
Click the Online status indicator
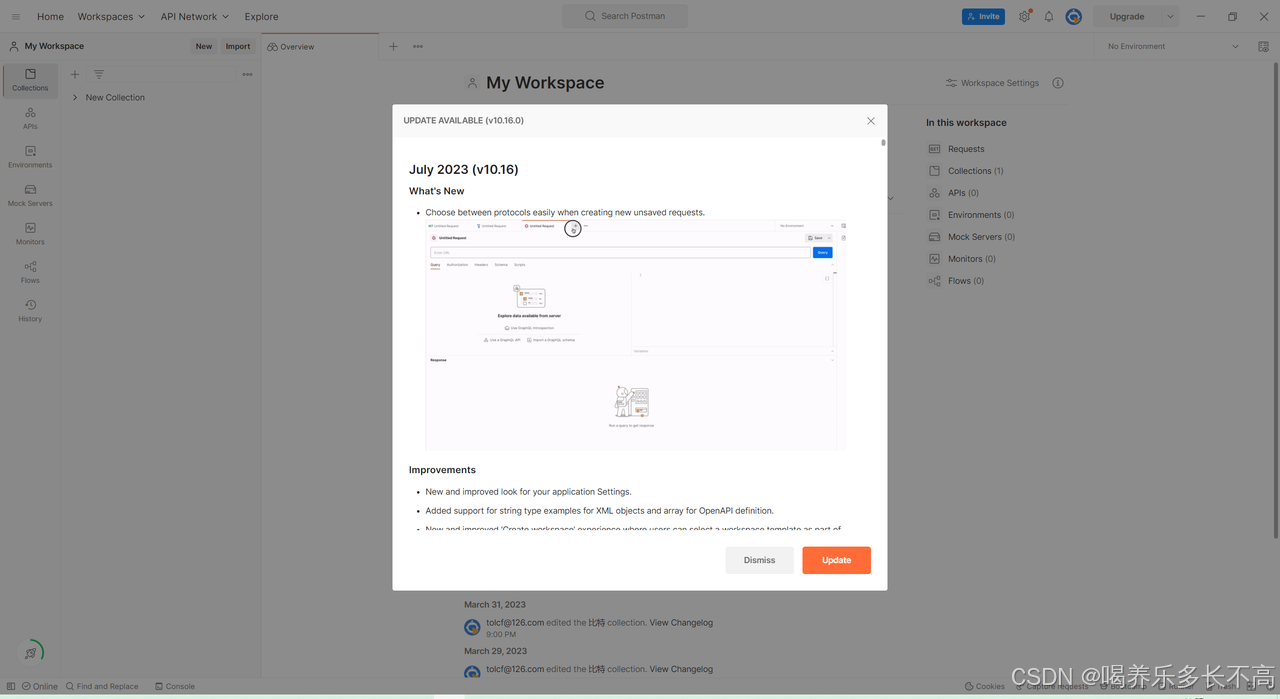coord(39,687)
